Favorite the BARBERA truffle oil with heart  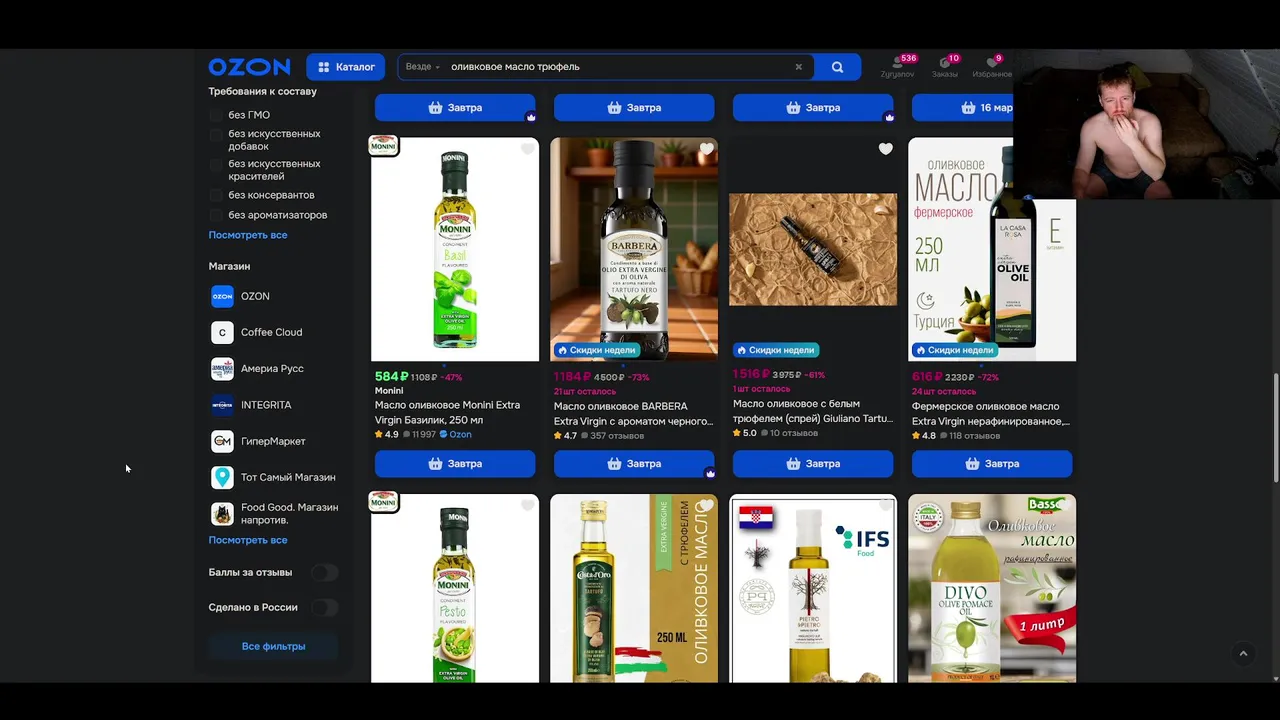point(706,149)
